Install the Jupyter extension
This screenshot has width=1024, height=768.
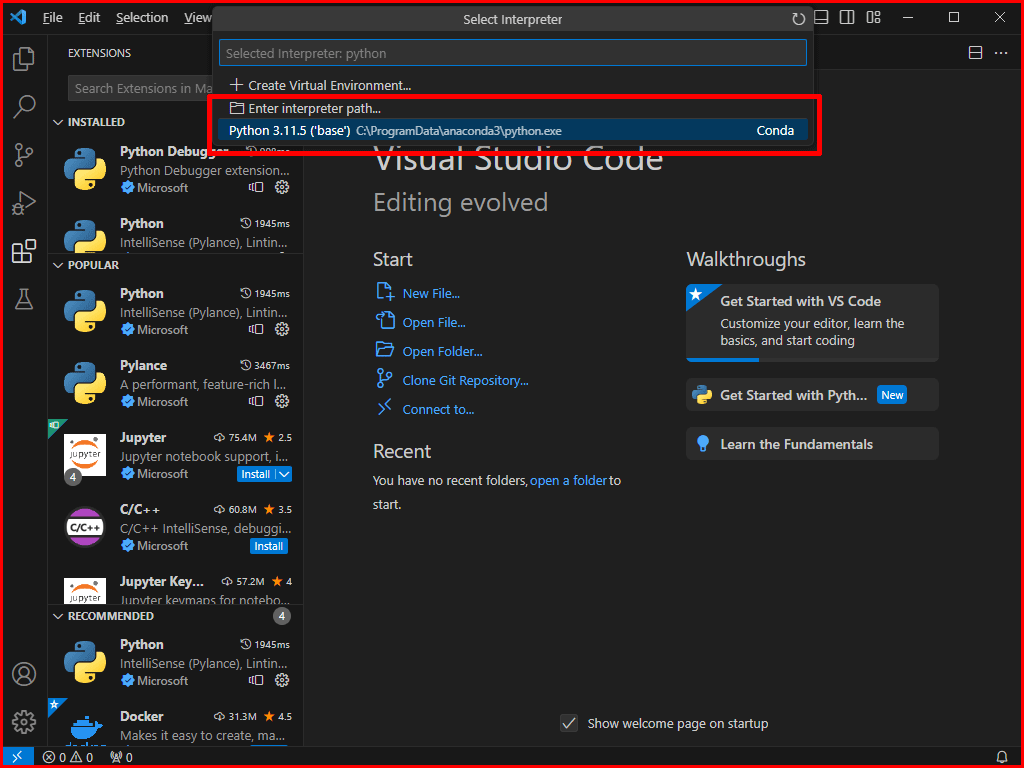[256, 474]
